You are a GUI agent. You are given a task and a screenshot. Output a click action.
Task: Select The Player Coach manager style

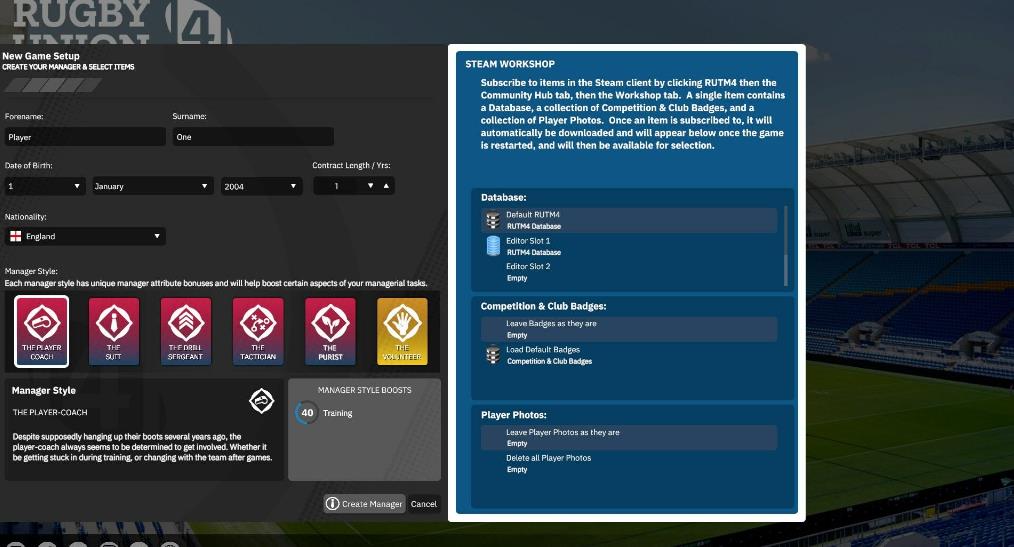42,331
